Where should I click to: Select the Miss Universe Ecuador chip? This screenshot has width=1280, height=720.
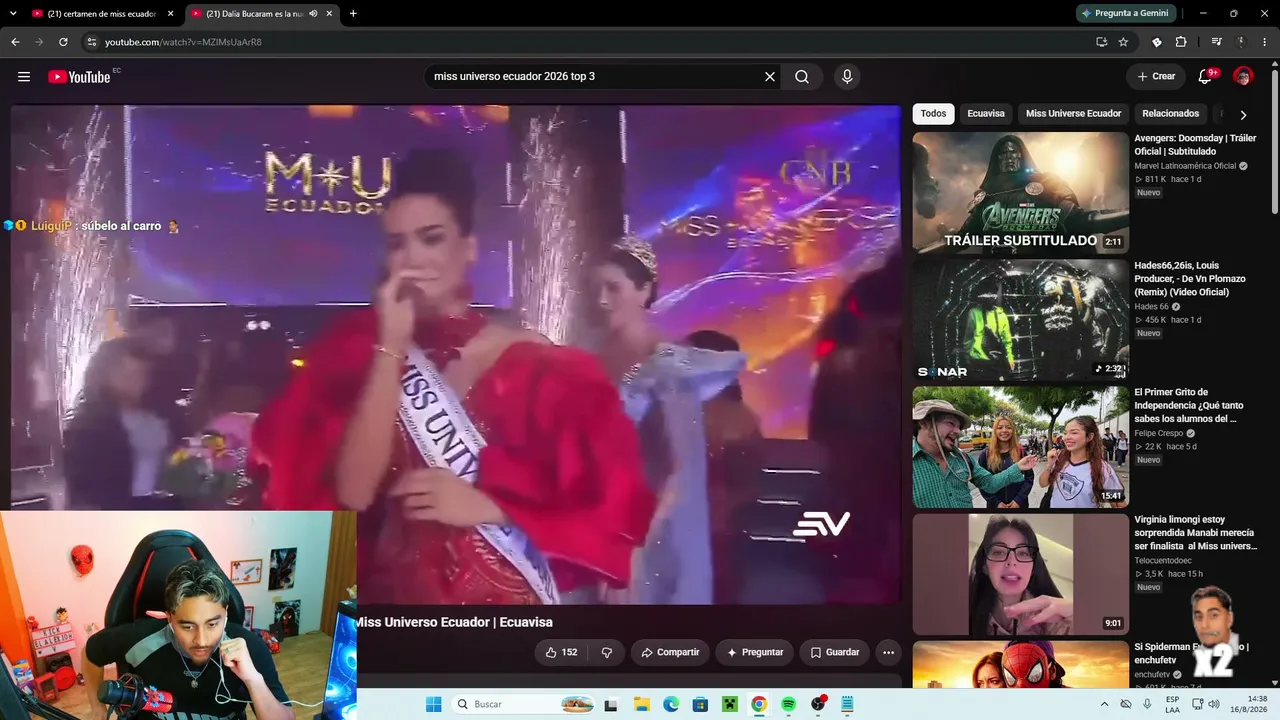[x=1073, y=114]
